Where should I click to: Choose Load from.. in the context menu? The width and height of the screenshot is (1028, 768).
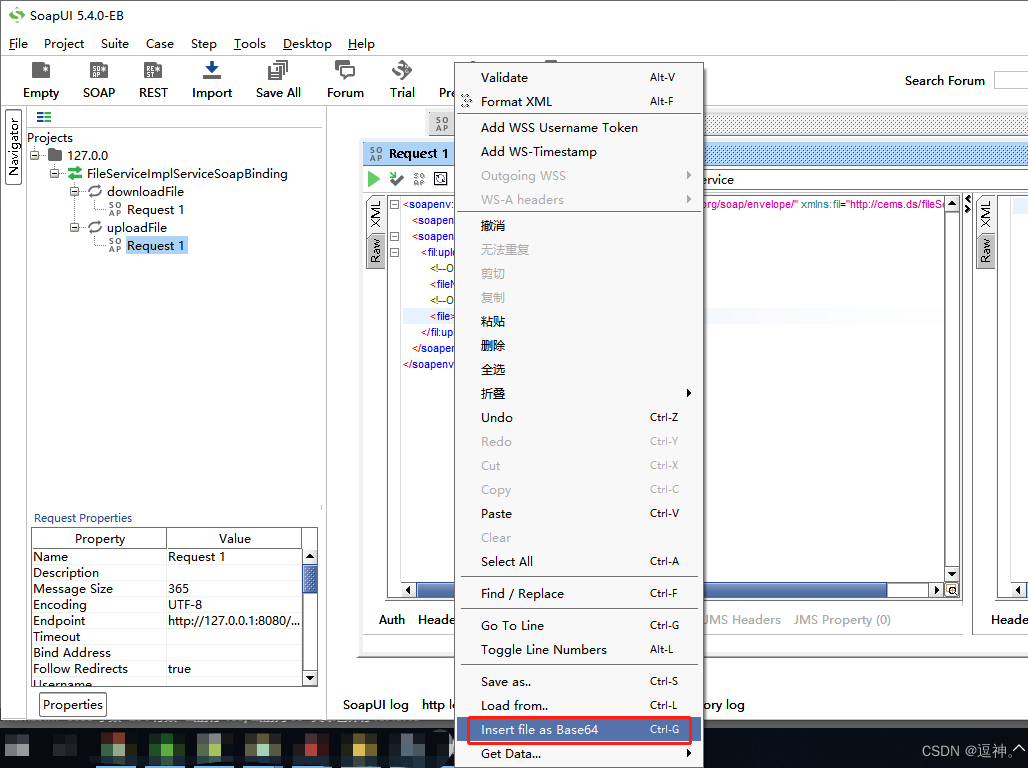(579, 705)
